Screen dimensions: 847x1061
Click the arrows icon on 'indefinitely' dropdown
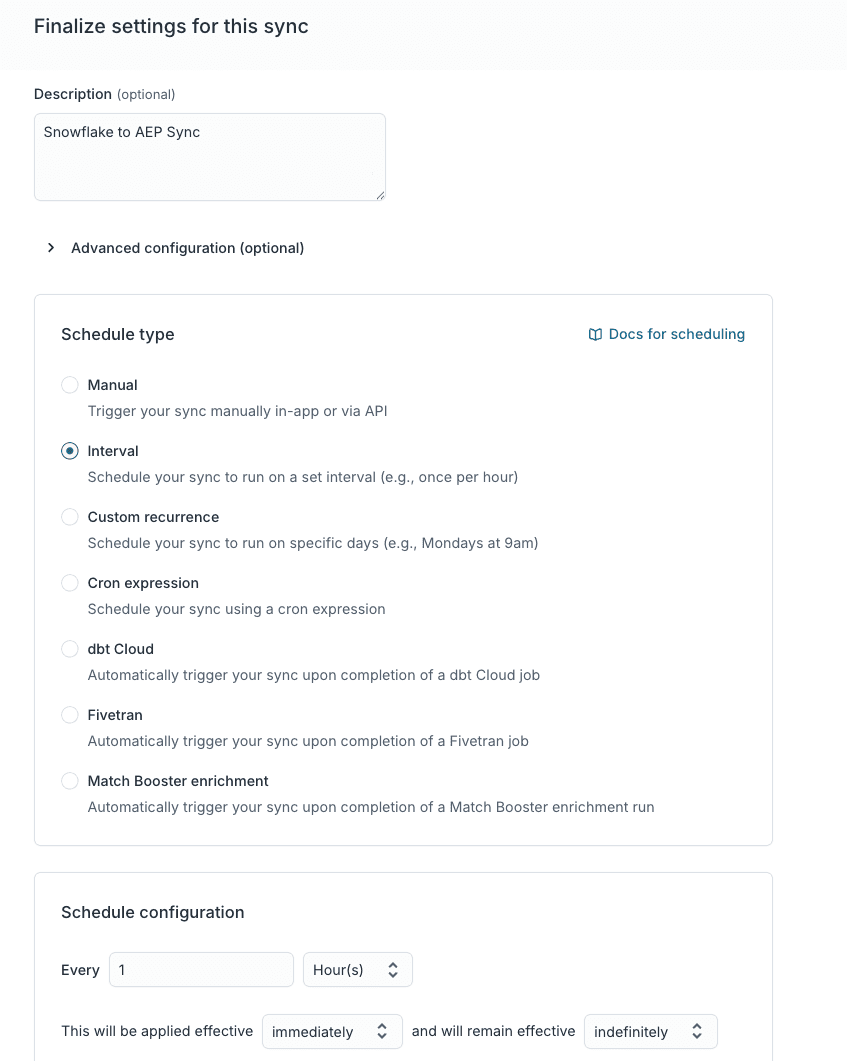click(697, 1032)
